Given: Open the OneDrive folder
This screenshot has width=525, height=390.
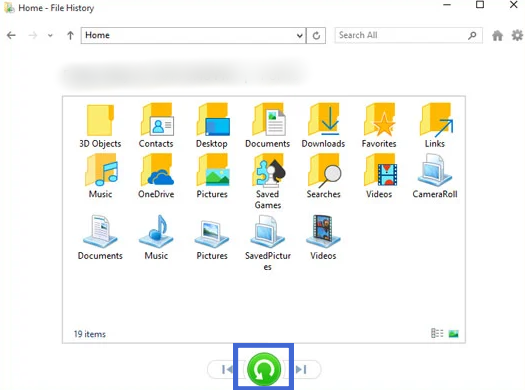Looking at the screenshot, I should click(156, 176).
